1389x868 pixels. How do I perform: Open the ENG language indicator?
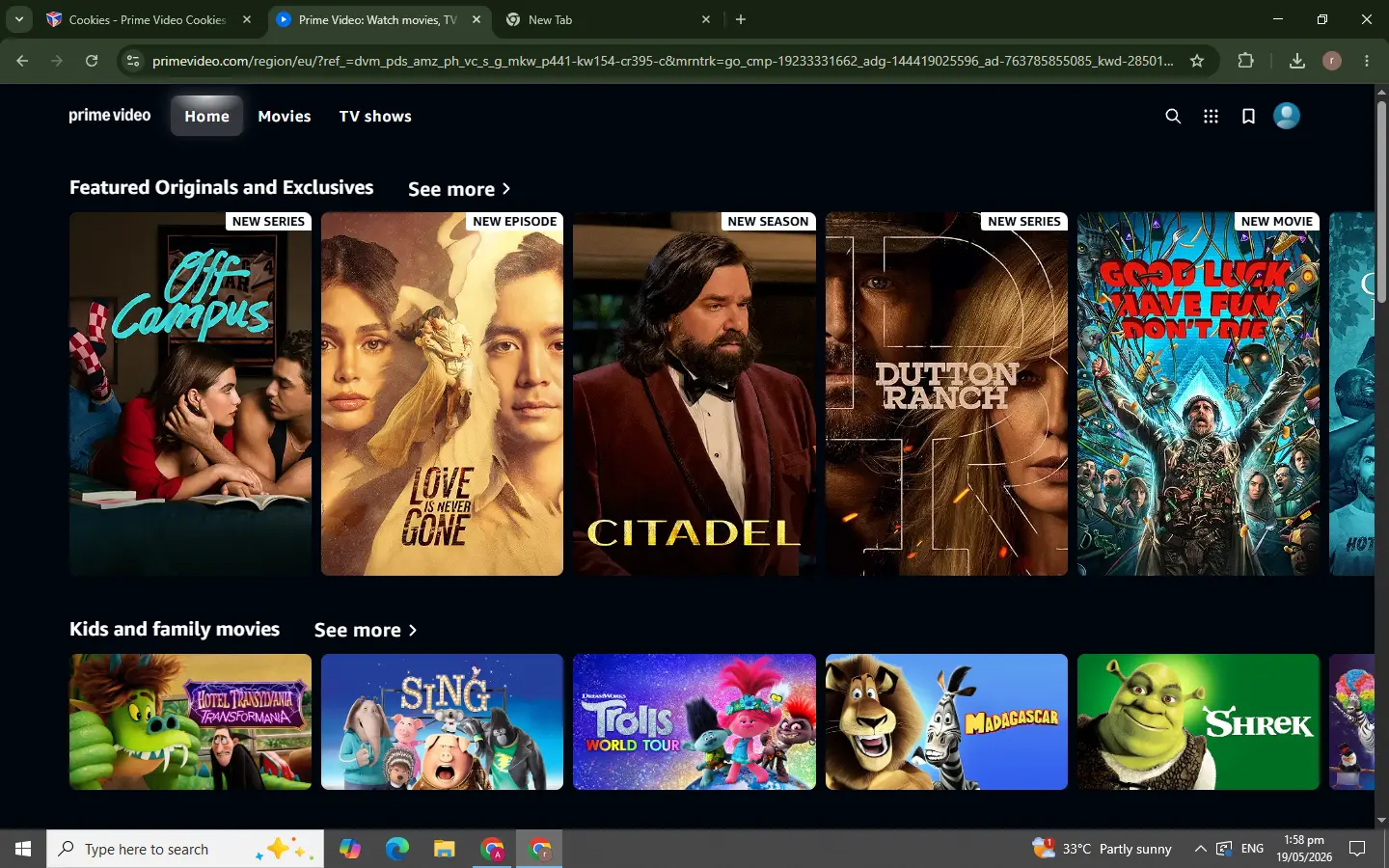[x=1252, y=849]
